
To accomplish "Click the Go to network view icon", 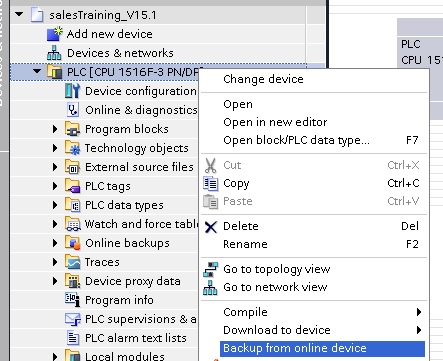I will click(210, 288).
